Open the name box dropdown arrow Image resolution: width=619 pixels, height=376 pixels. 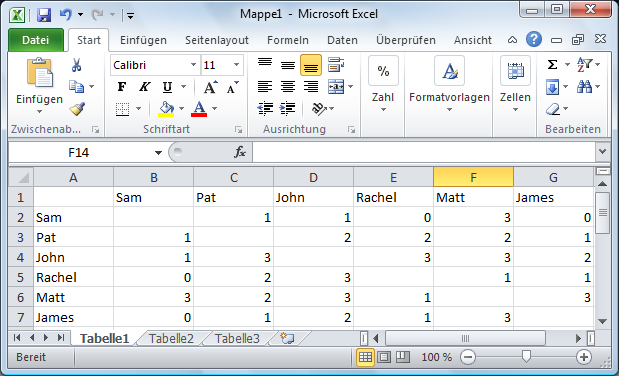click(x=158, y=152)
